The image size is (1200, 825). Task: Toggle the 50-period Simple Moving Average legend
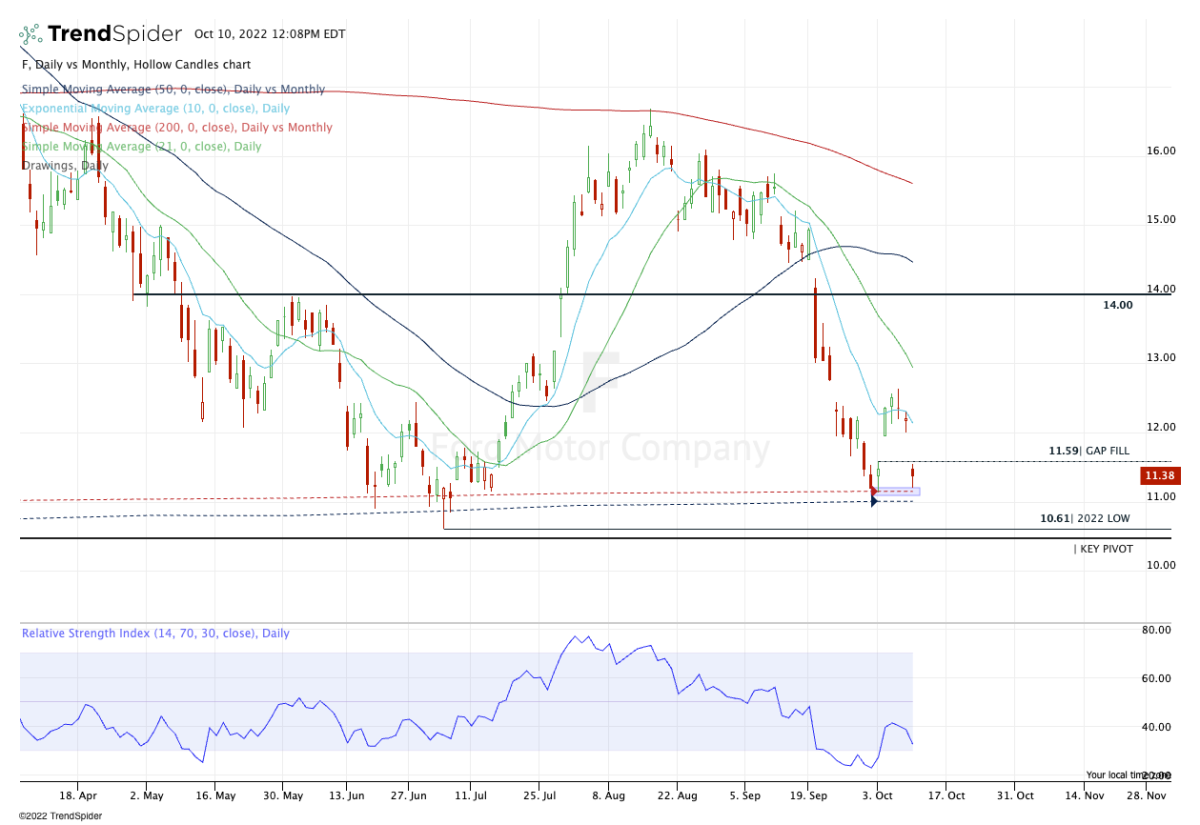pos(173,89)
